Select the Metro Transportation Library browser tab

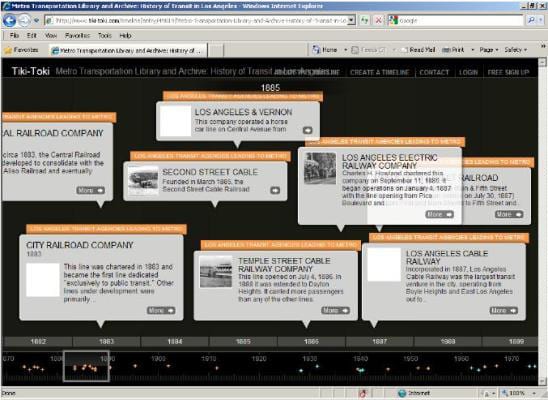pos(128,51)
